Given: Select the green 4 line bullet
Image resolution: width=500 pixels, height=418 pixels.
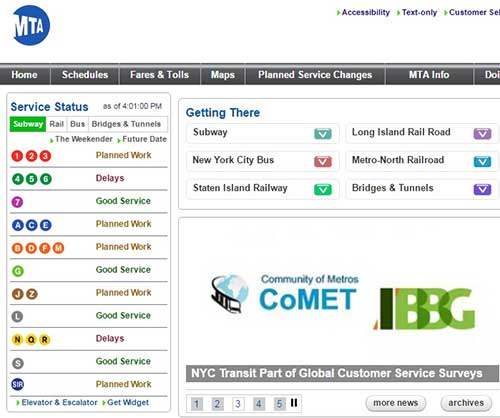Looking at the screenshot, I should [18, 179].
